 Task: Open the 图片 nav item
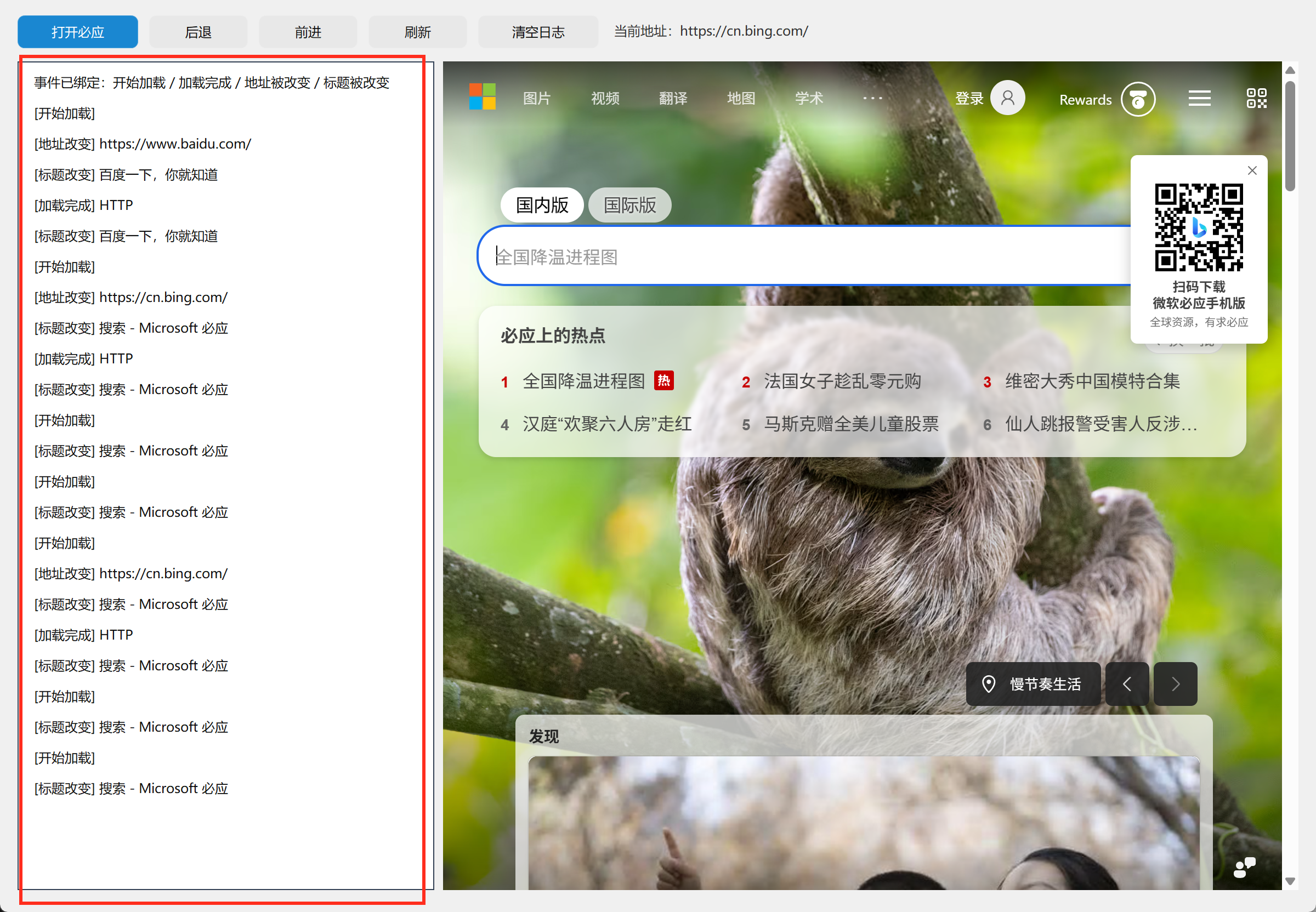[x=536, y=98]
